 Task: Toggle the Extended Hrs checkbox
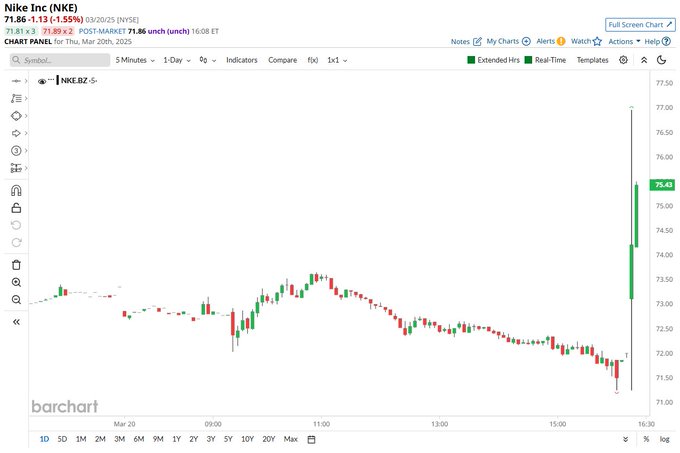pos(471,60)
